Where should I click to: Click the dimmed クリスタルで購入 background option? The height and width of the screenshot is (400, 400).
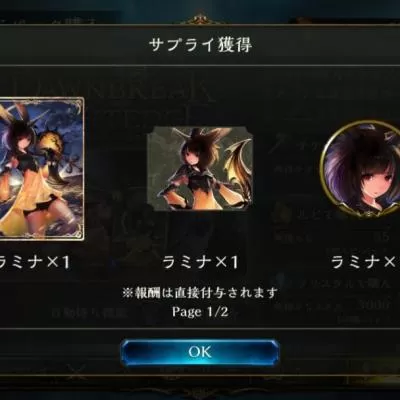point(343,284)
